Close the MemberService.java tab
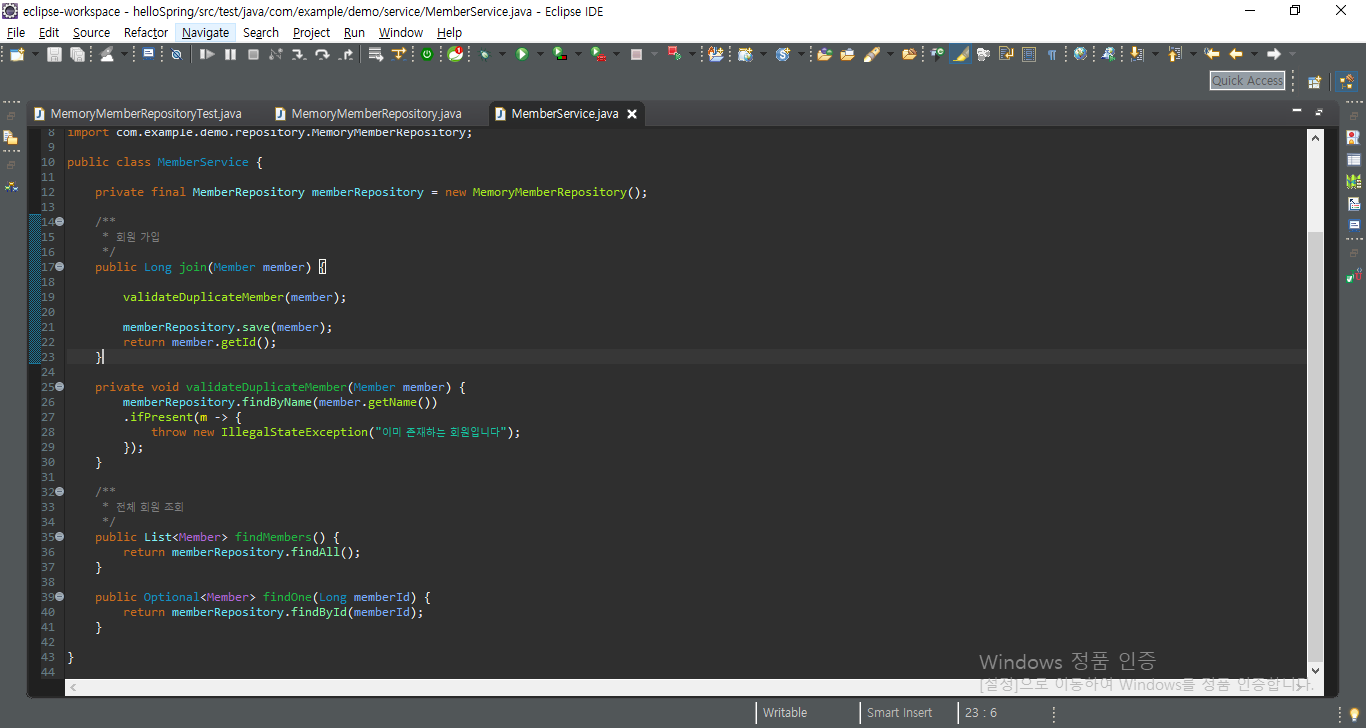The image size is (1366, 728). (x=632, y=114)
